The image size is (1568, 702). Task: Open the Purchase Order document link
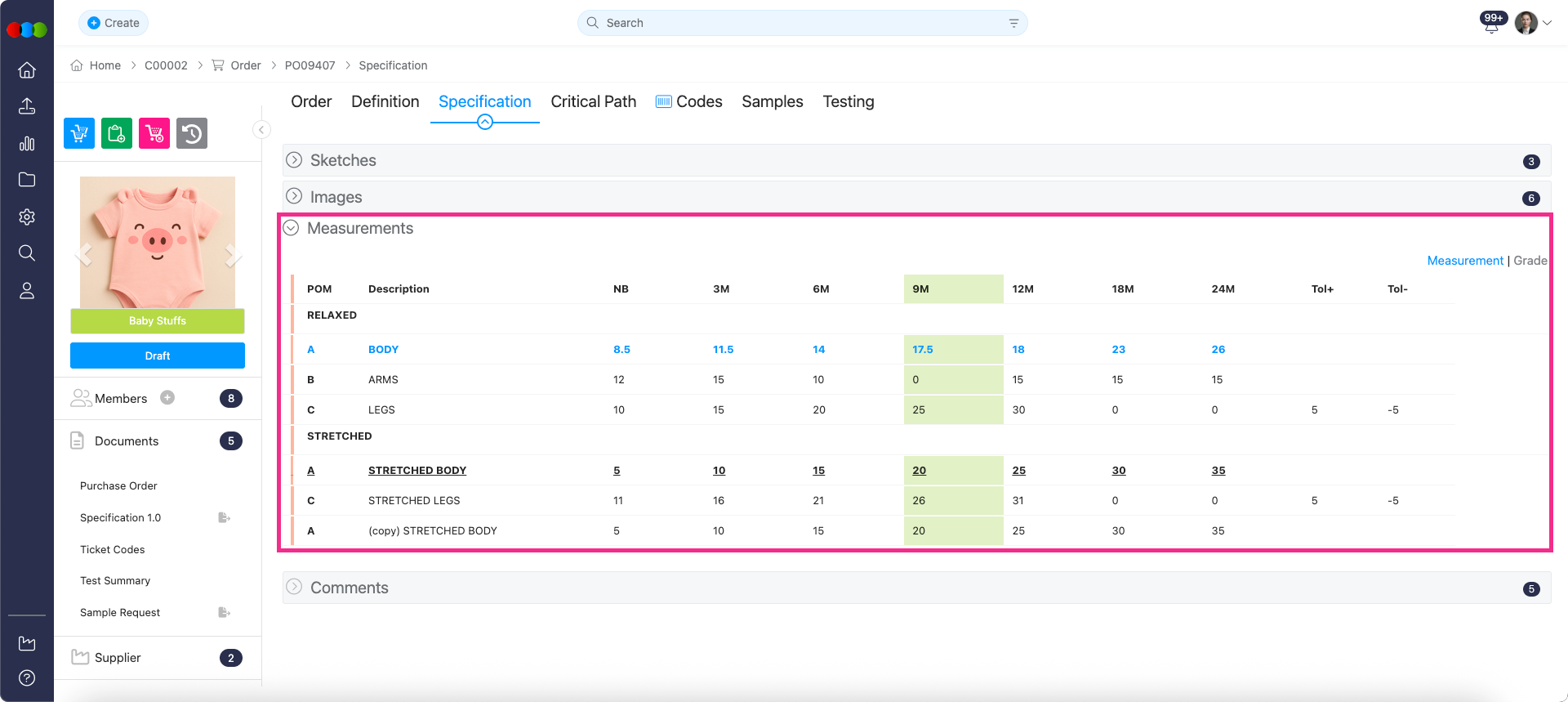pyautogui.click(x=118, y=485)
